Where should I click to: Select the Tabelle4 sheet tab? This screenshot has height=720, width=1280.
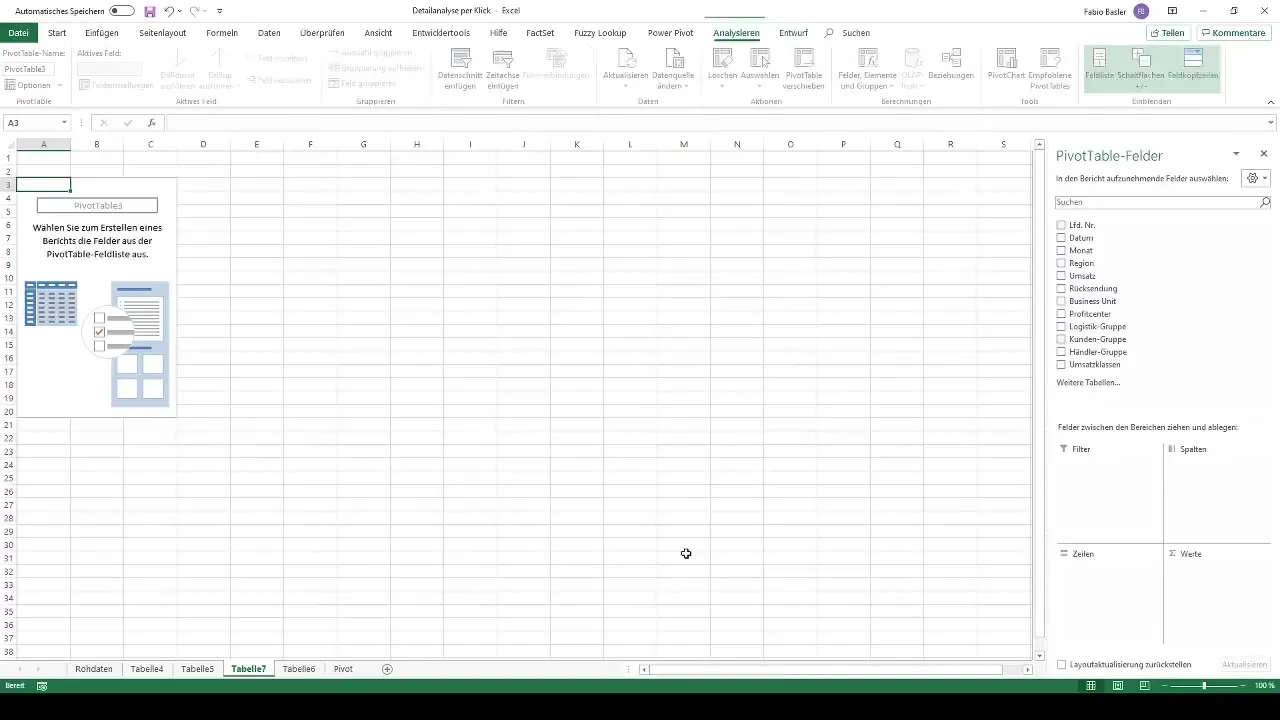tap(147, 669)
